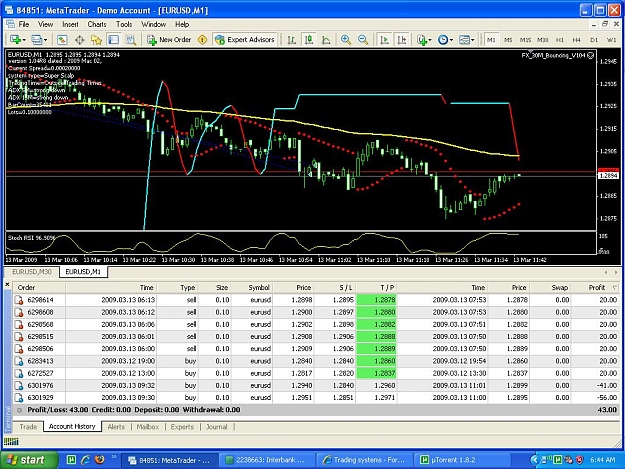The height and width of the screenshot is (469, 625).
Task: Switch to the EURUSD,M30 chart tab
Action: 31,272
